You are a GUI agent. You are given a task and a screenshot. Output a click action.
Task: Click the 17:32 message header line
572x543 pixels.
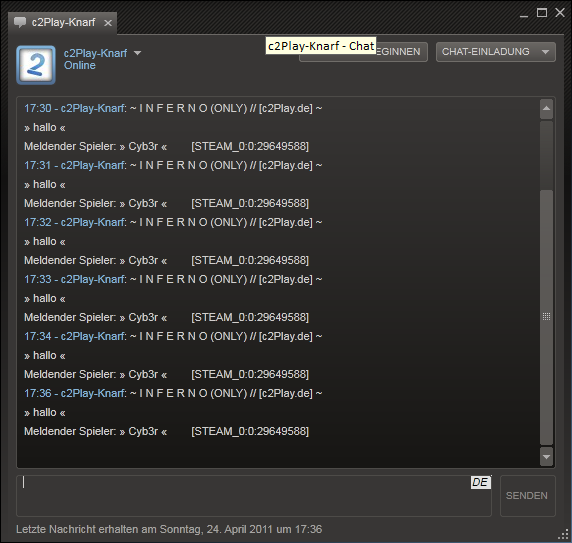coord(173,222)
